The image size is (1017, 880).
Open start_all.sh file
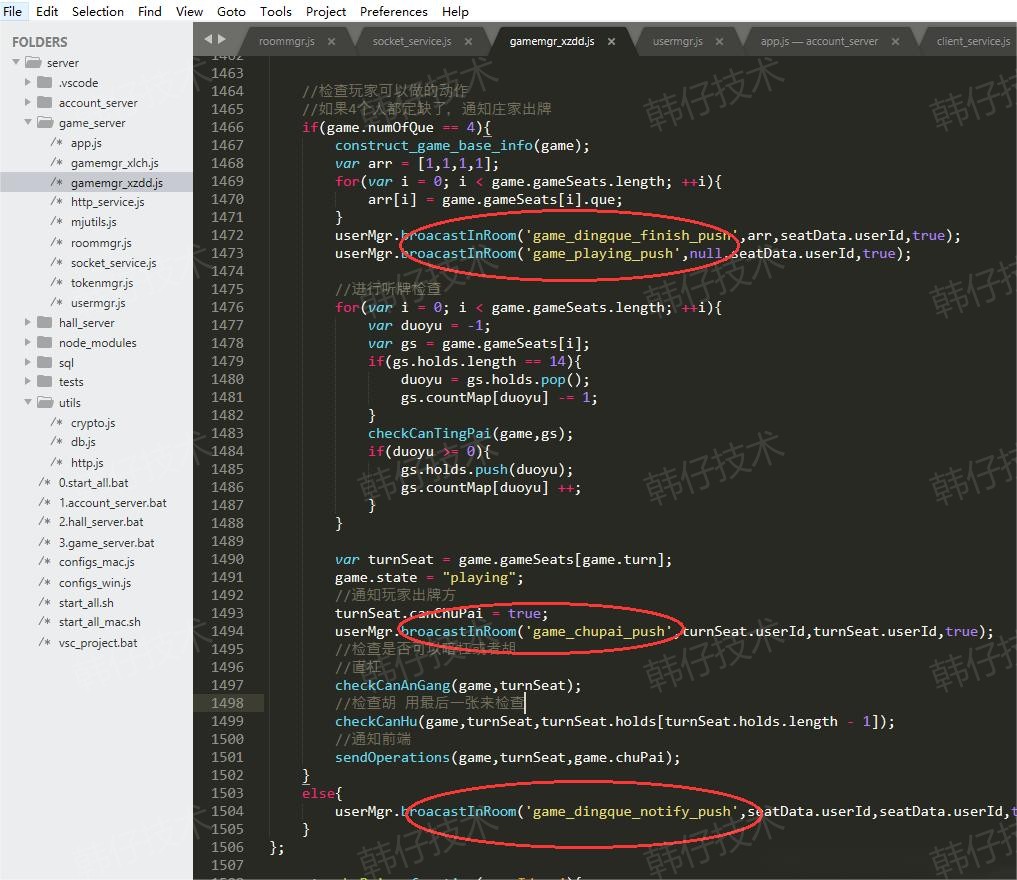pyautogui.click(x=86, y=602)
